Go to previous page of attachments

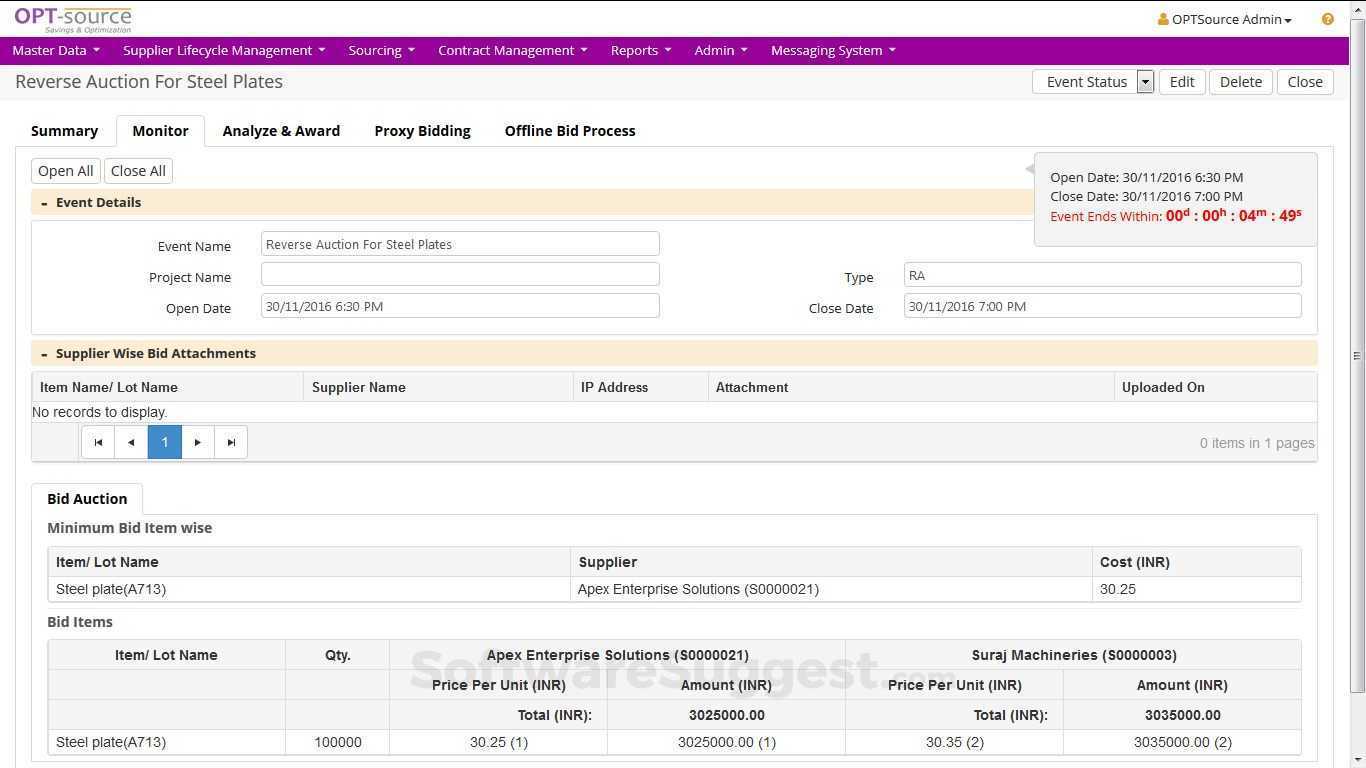click(x=131, y=442)
